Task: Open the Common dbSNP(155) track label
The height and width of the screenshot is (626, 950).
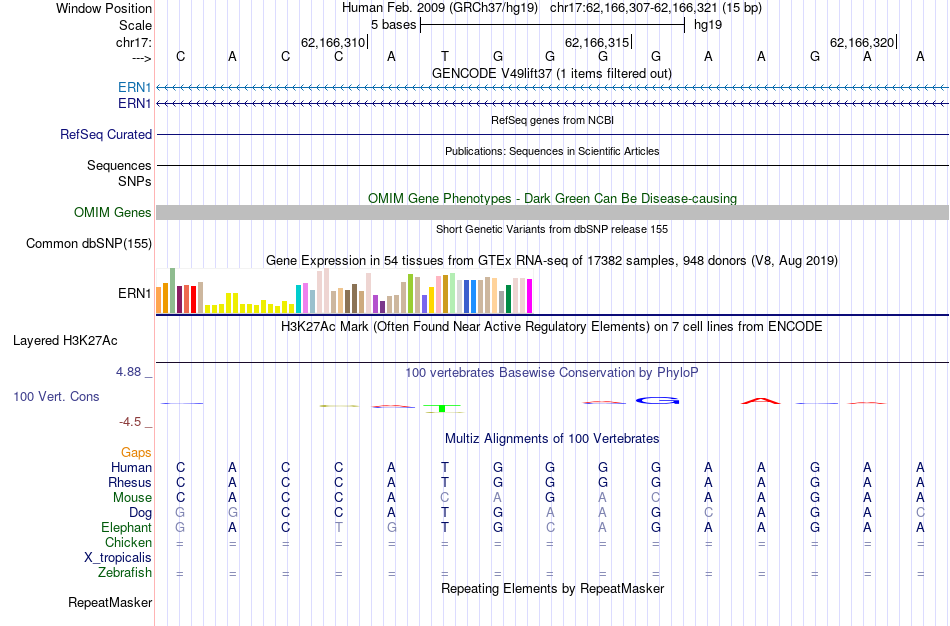Action: tap(89, 244)
